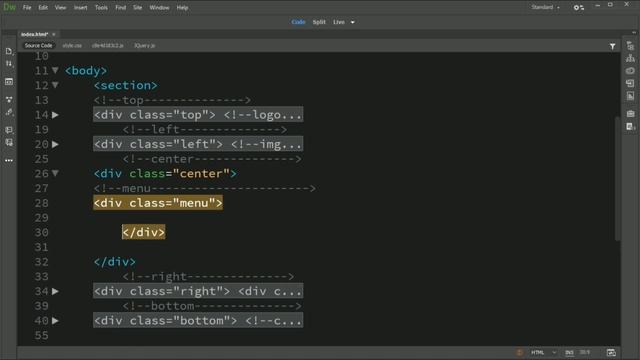This screenshot has height=360, width=640.
Task: Click linting error status icon in status bar
Action: pos(519,352)
